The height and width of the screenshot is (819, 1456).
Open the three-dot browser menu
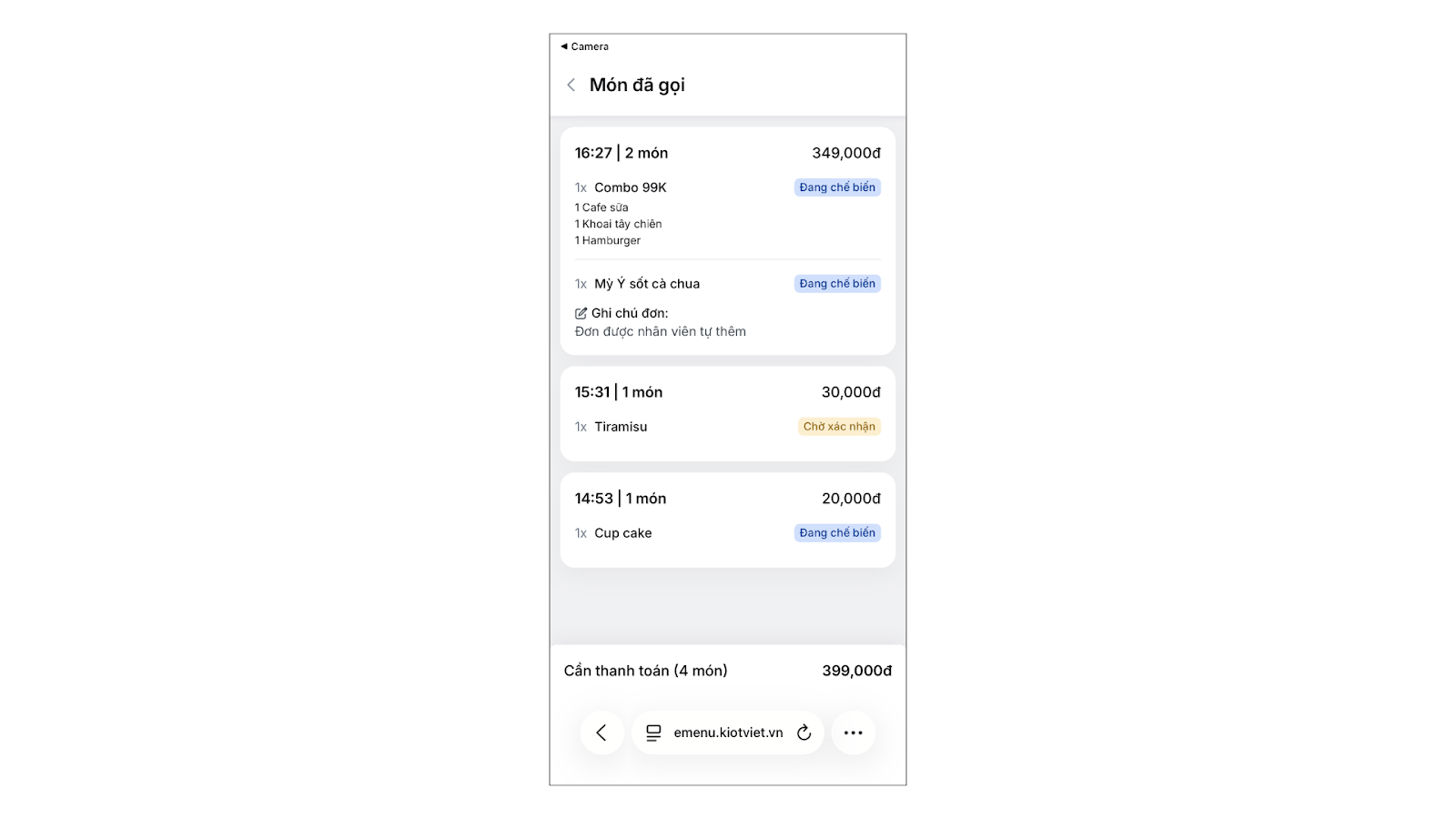coord(853,733)
